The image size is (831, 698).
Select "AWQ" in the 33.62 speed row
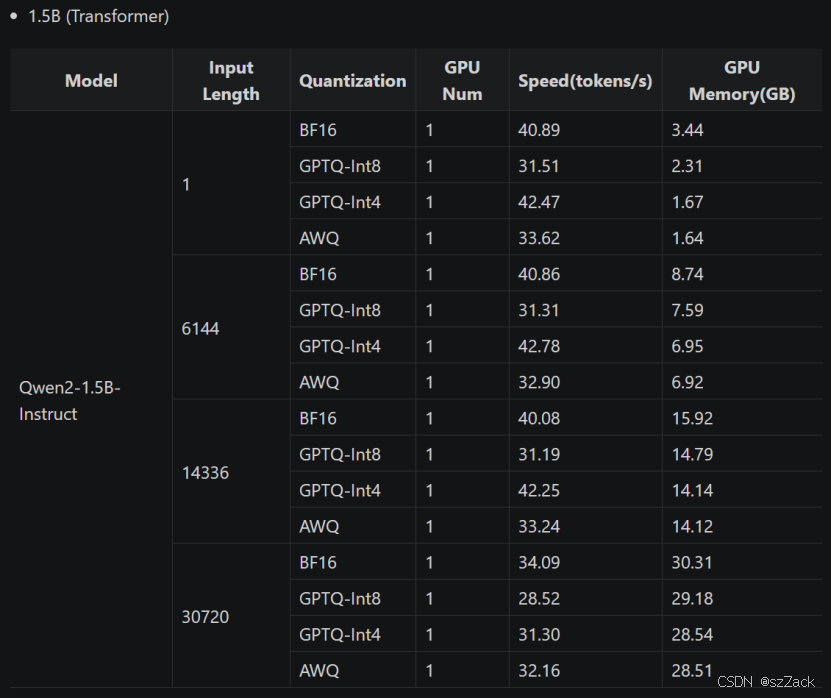pos(319,238)
